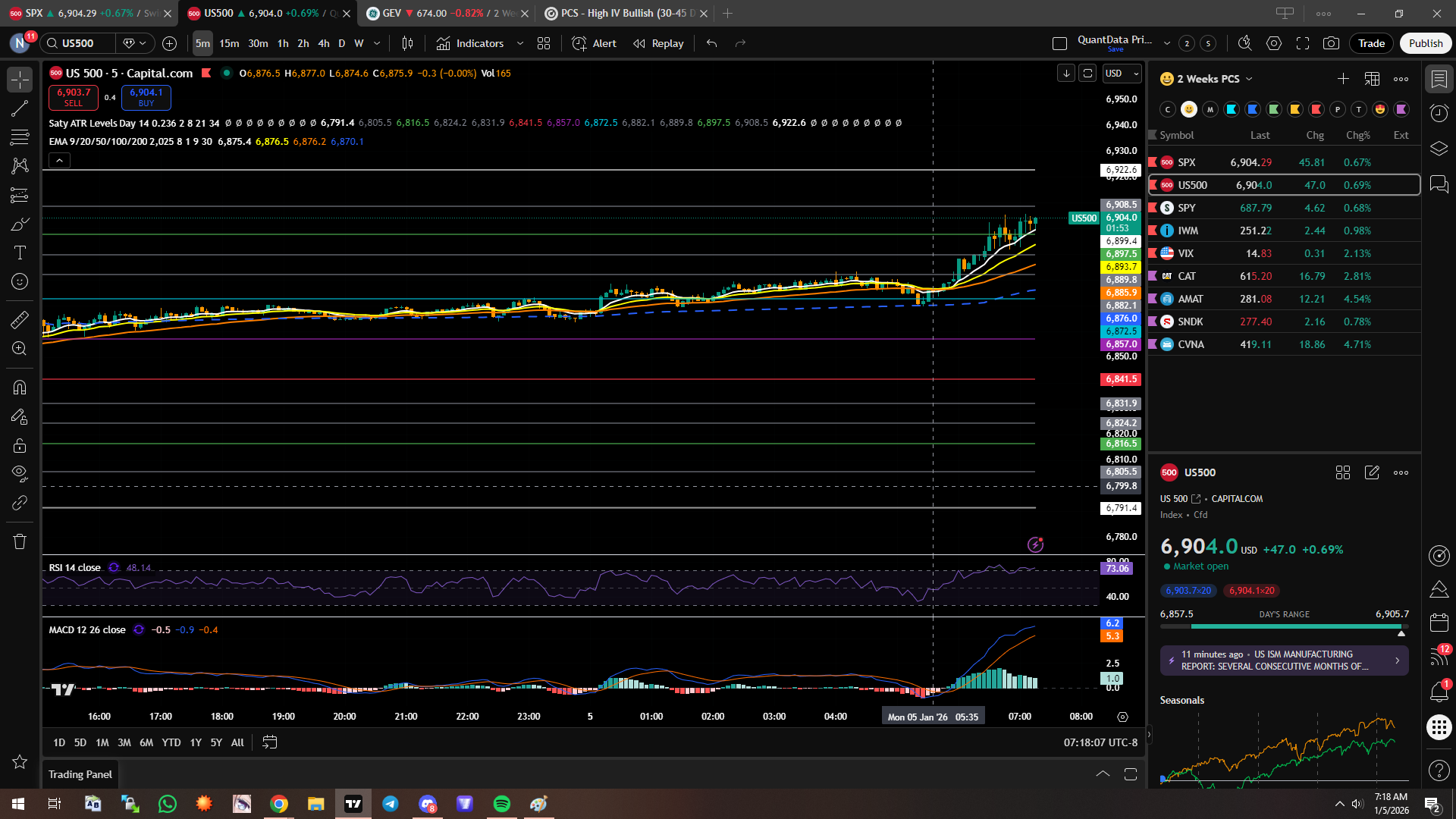This screenshot has height=819, width=1456.
Task: Open the 2 Weeks PCS watchlist dropdown
Action: click(1213, 79)
